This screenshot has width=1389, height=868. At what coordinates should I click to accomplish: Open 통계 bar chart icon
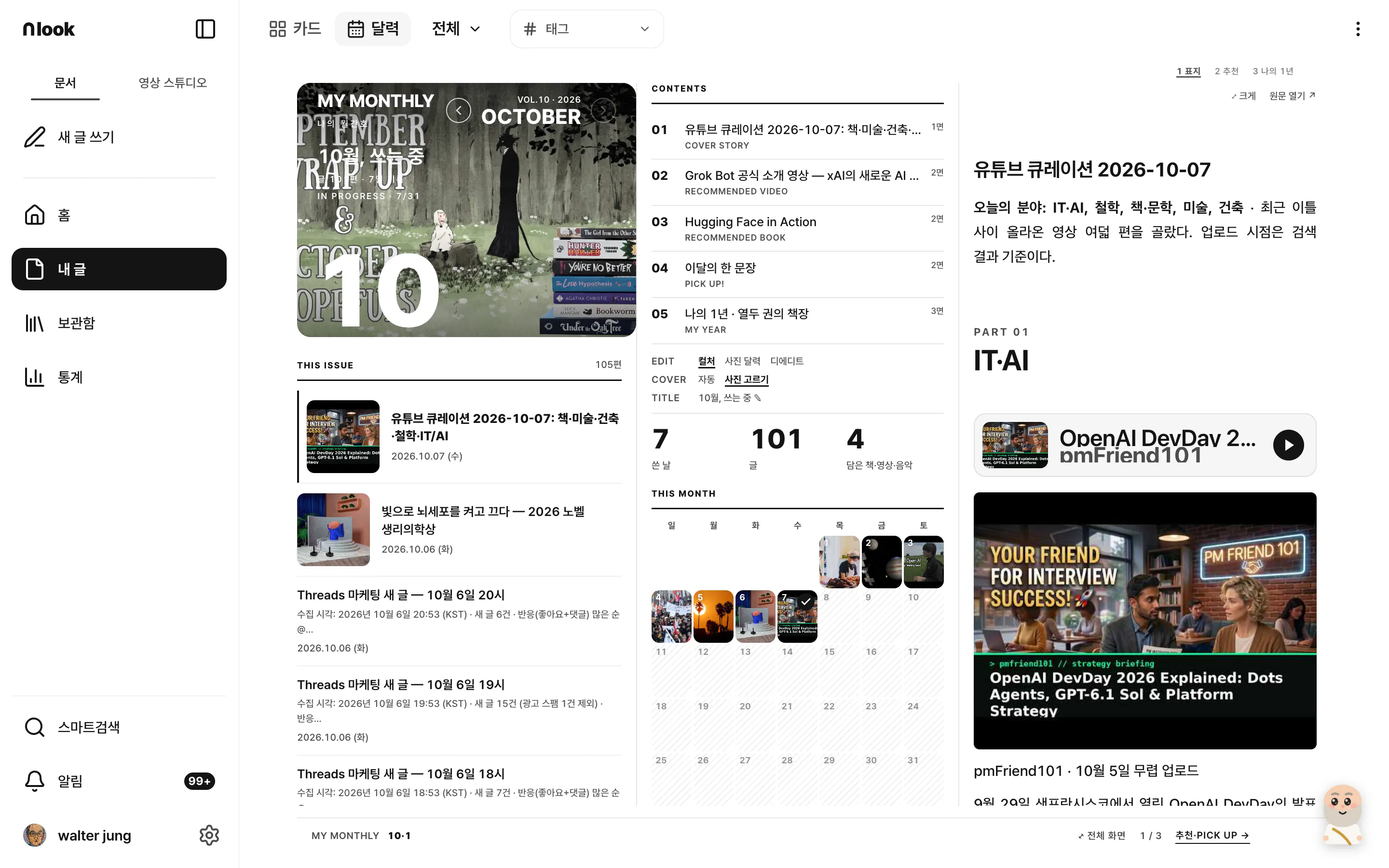tap(34, 377)
